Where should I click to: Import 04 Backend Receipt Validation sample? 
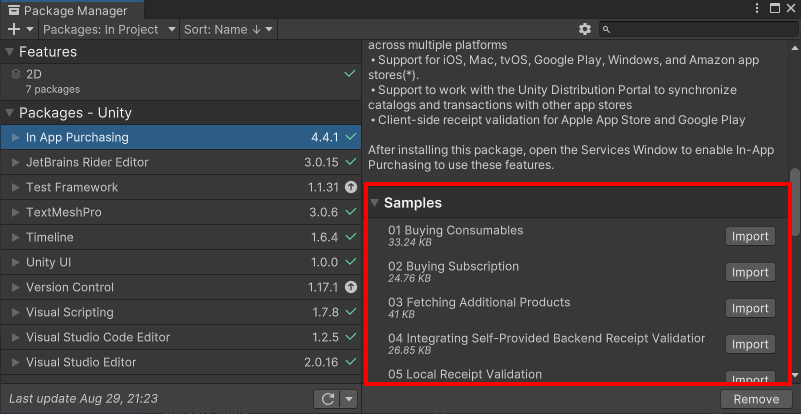(x=750, y=344)
